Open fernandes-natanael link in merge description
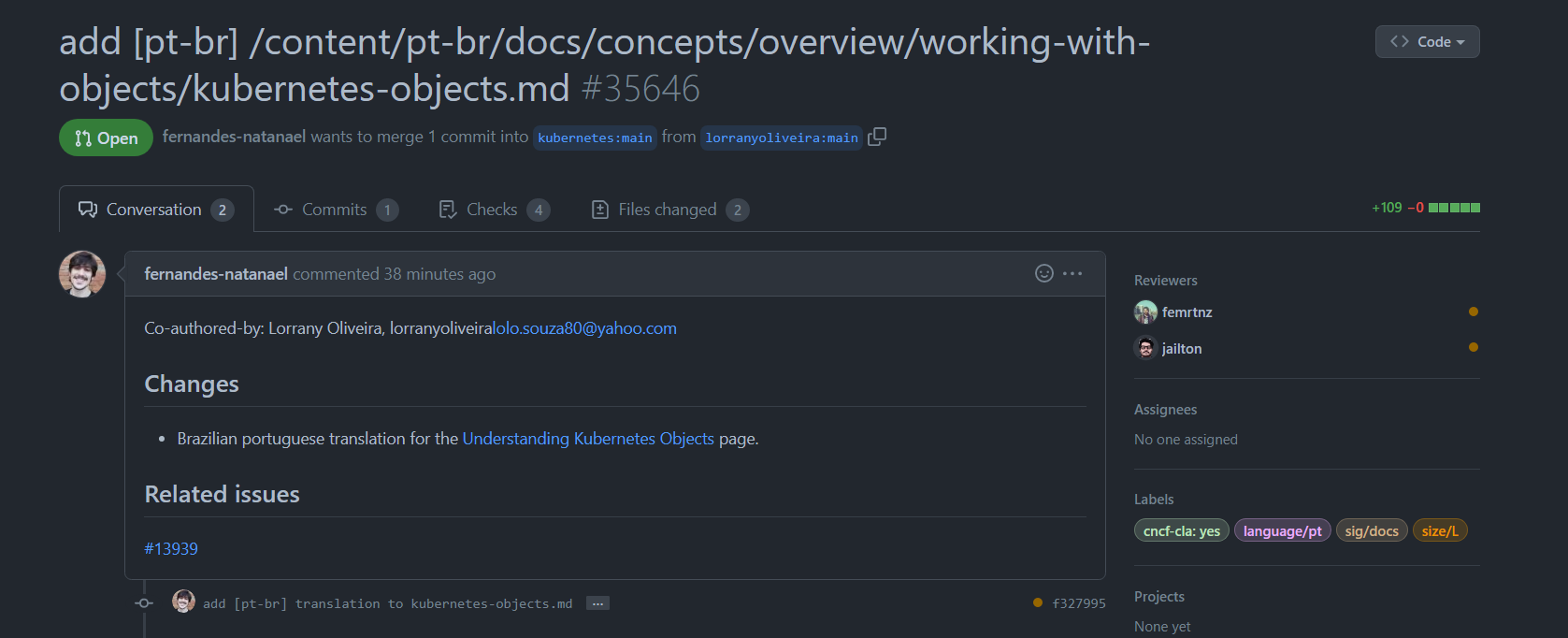 (x=234, y=137)
